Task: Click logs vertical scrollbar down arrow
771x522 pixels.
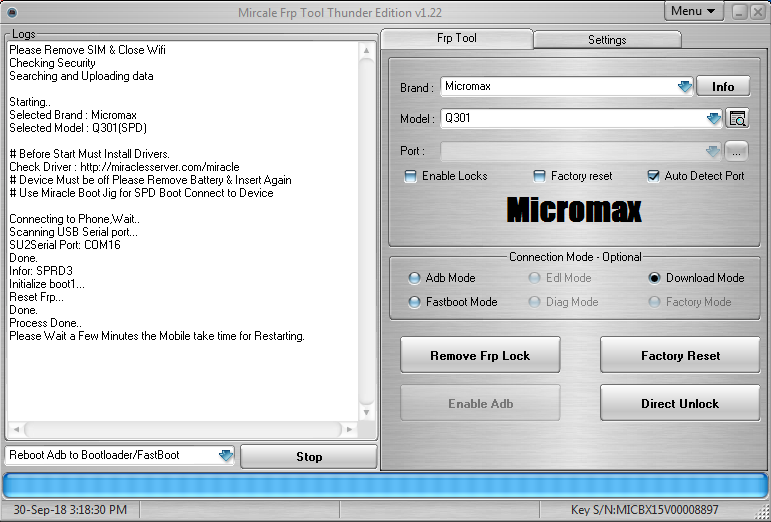Action: [366, 412]
